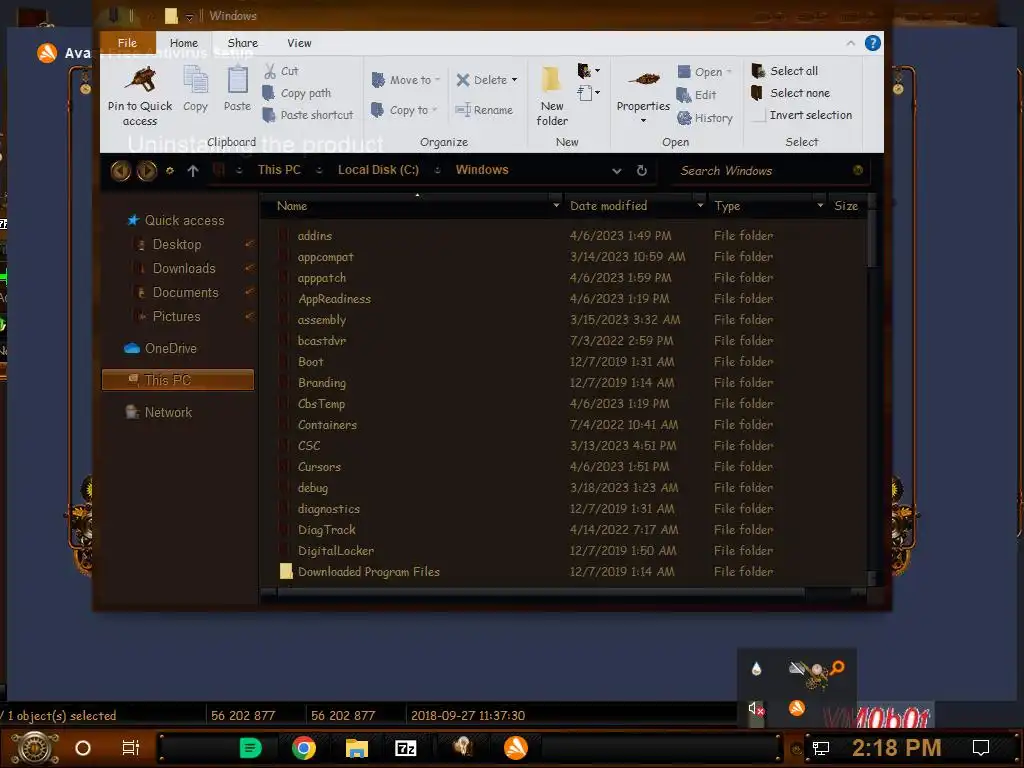Open the New item dropdown icon

point(588,70)
